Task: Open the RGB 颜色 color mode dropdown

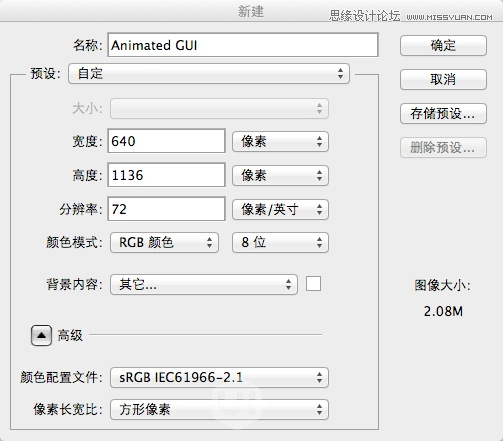Action: (164, 243)
